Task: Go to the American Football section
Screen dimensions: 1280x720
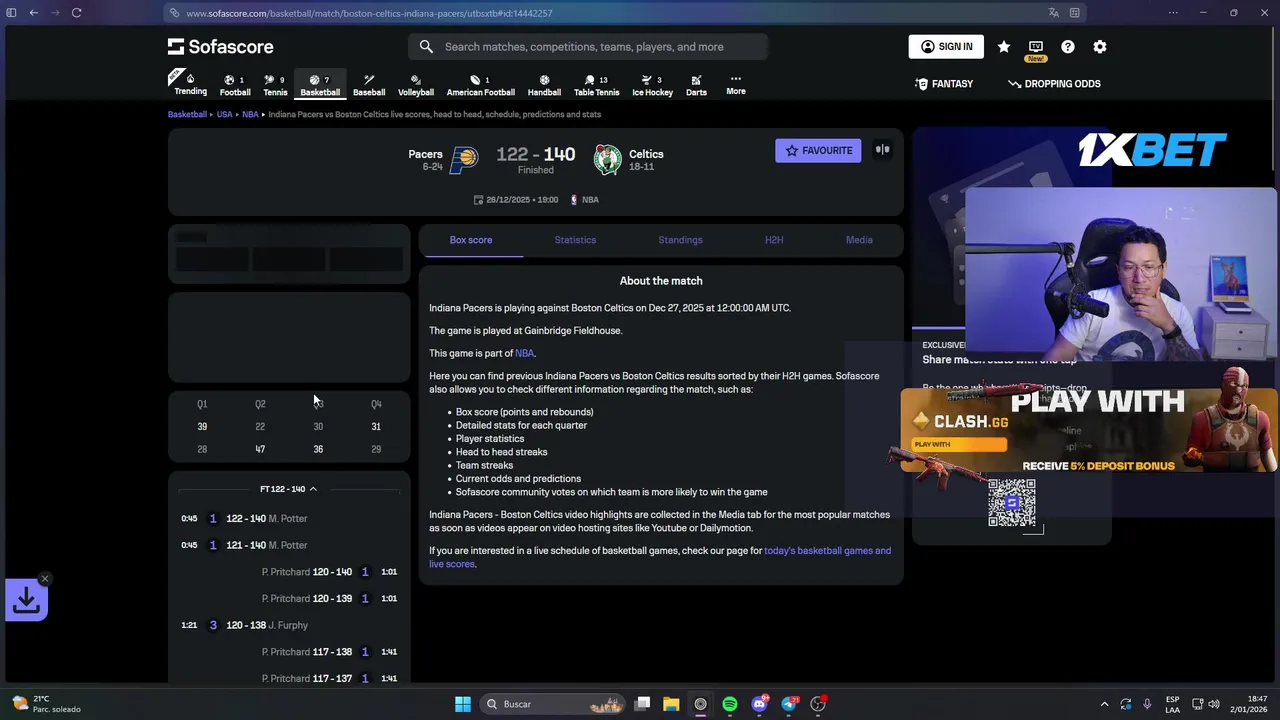Action: pos(481,85)
